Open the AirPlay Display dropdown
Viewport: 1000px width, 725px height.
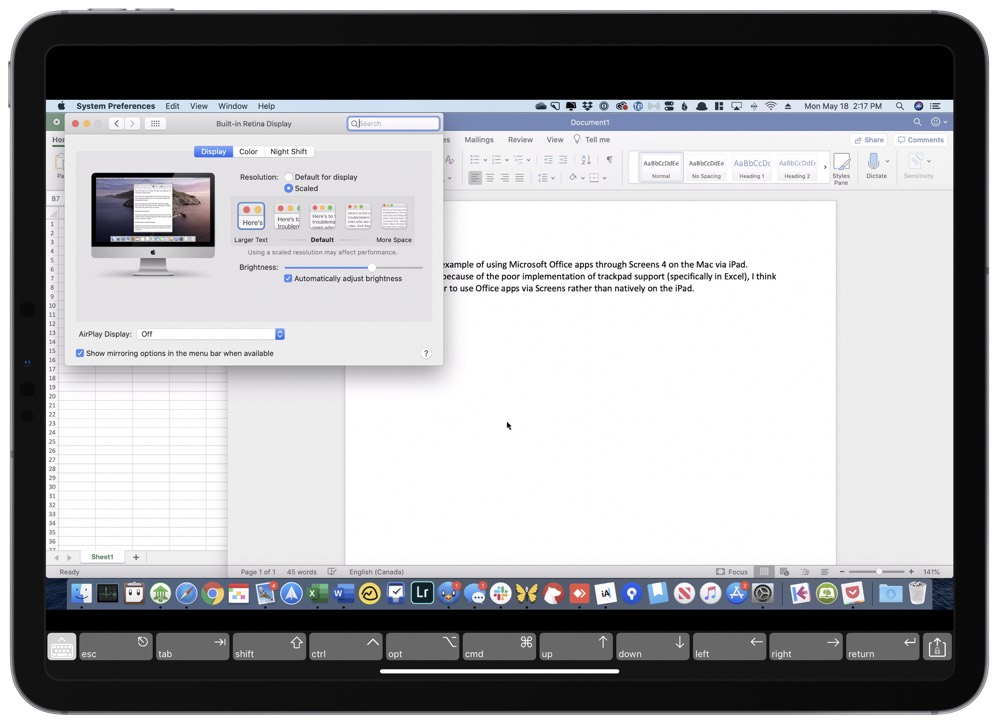pos(210,334)
